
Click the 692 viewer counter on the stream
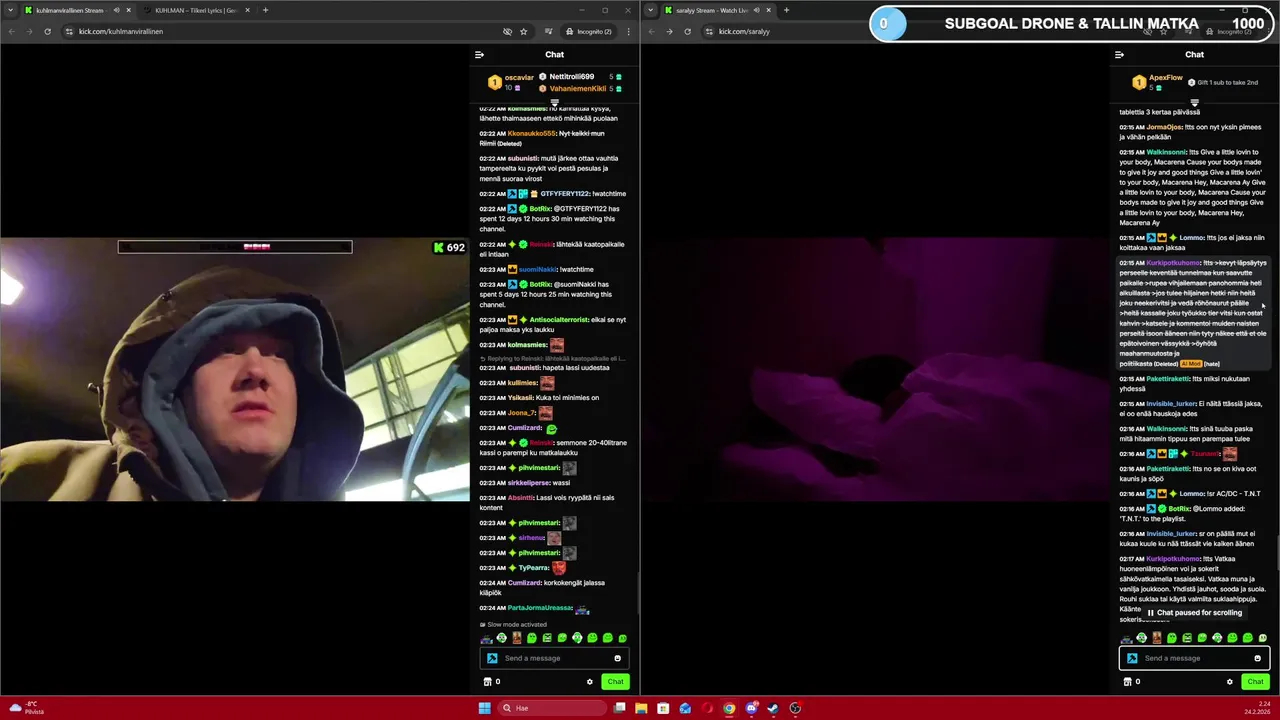coord(449,247)
